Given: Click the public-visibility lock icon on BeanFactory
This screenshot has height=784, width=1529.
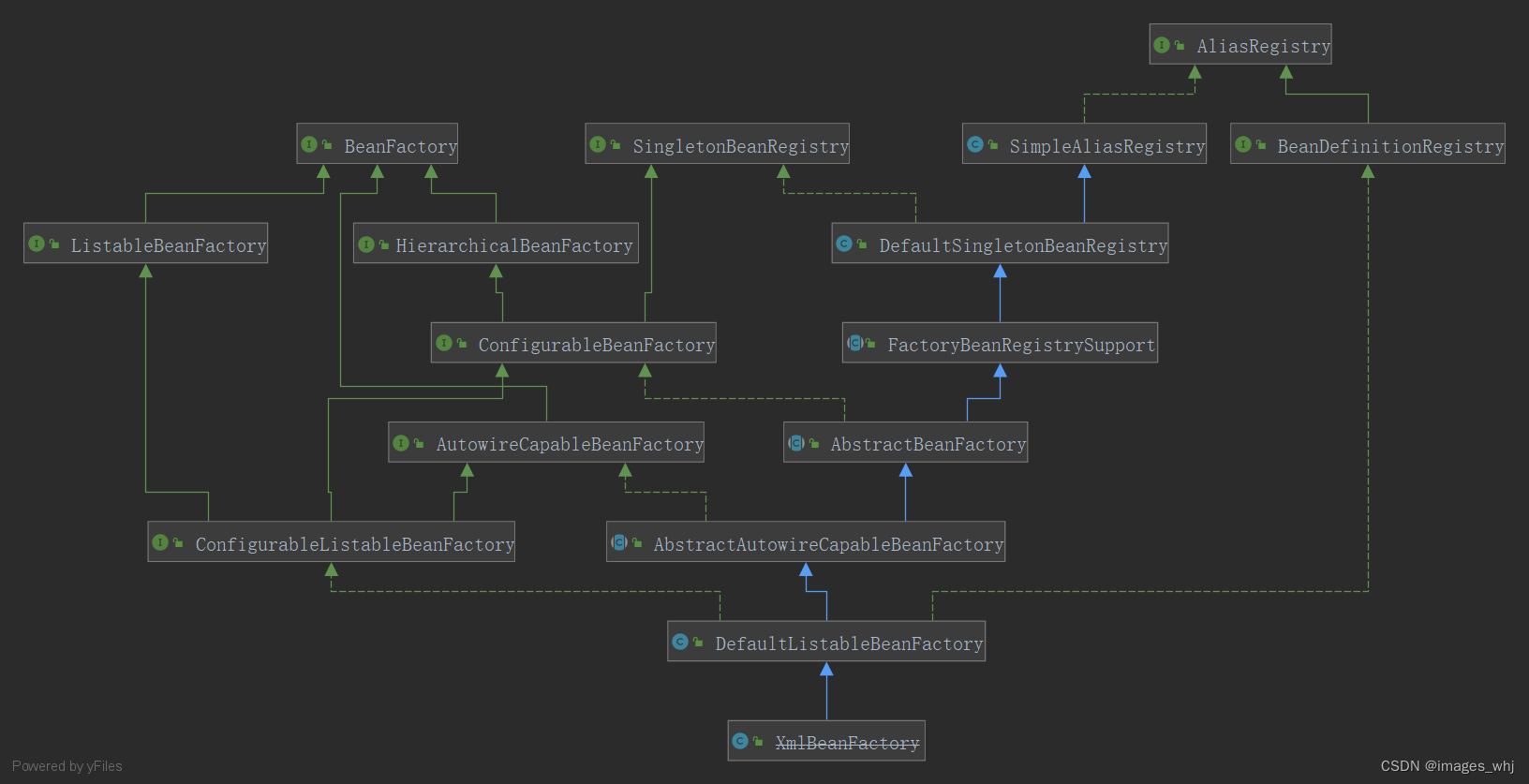Looking at the screenshot, I should pyautogui.click(x=327, y=144).
